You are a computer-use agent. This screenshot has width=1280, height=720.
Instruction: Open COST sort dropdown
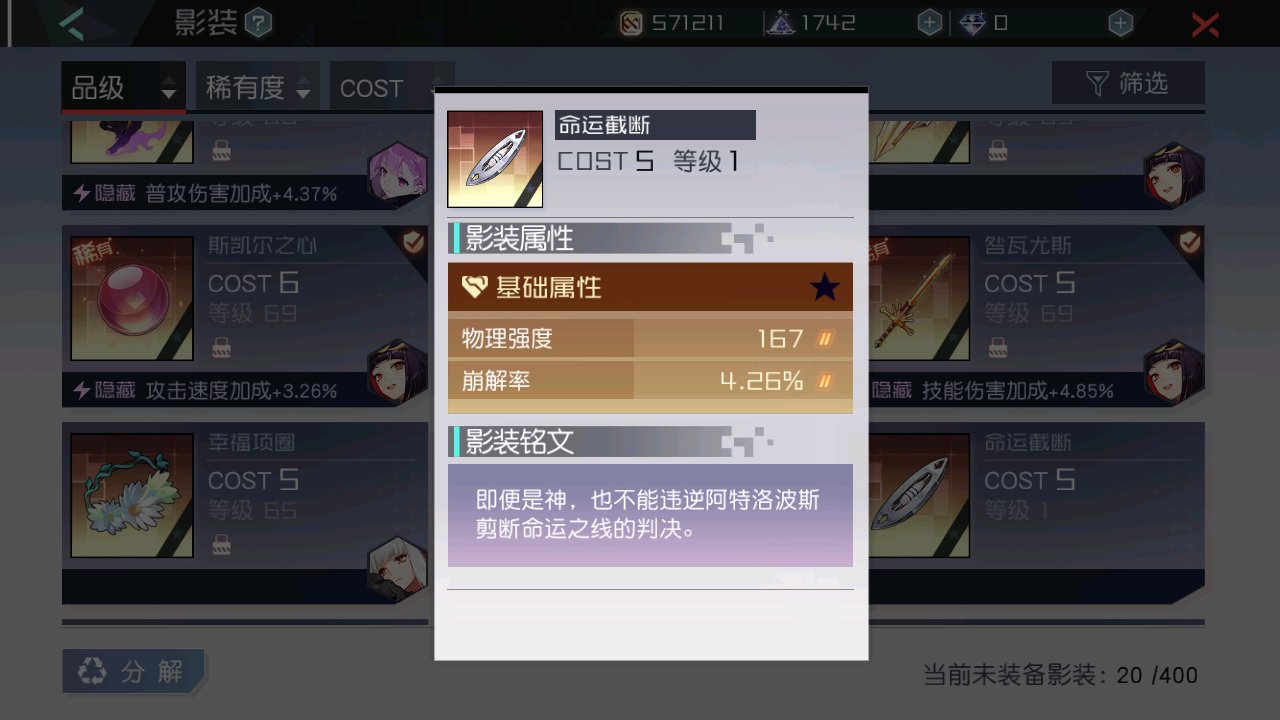[x=392, y=88]
